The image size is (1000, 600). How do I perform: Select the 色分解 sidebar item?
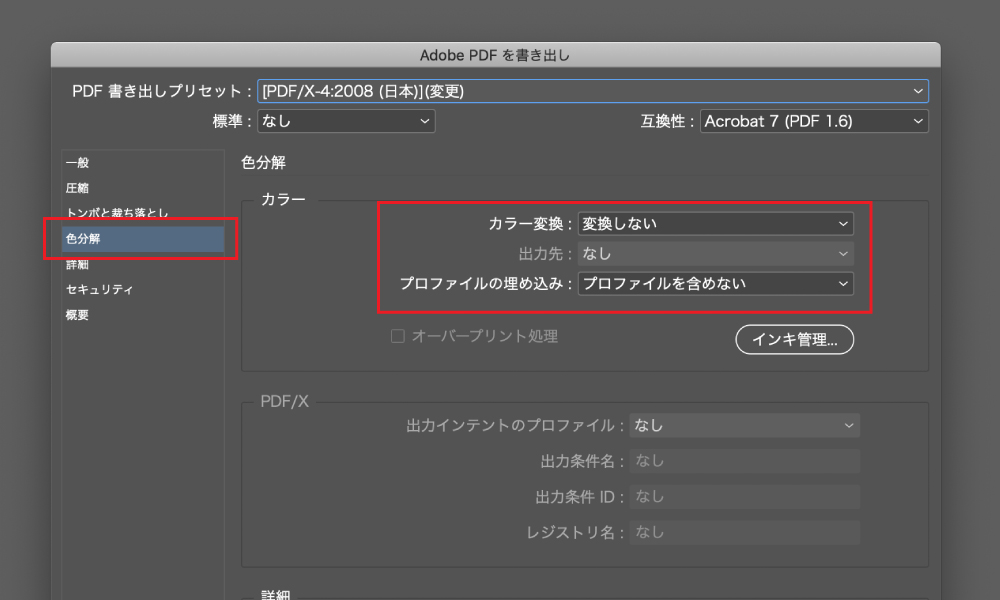tap(84, 239)
